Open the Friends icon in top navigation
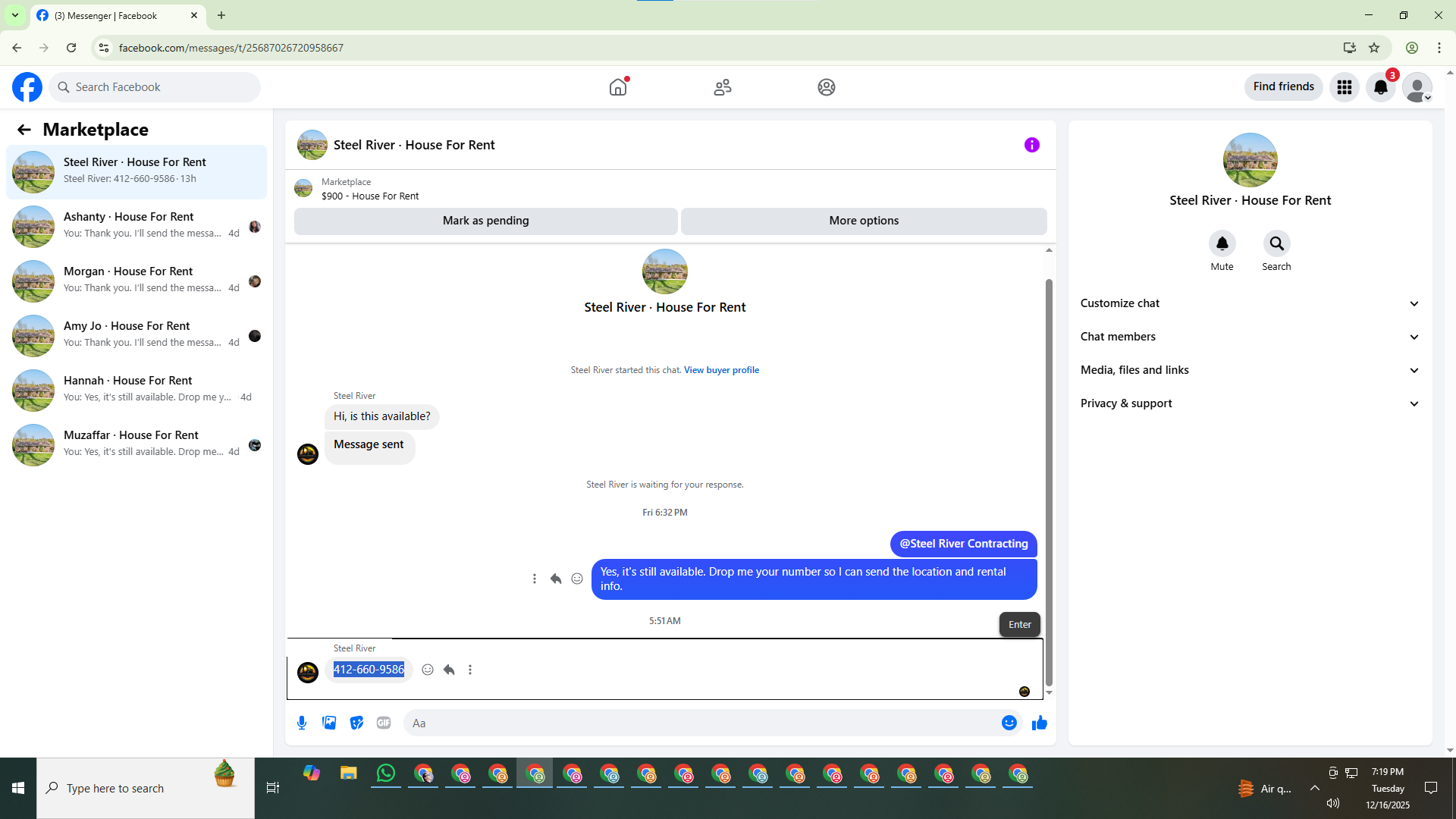This screenshot has height=819, width=1456. [723, 87]
